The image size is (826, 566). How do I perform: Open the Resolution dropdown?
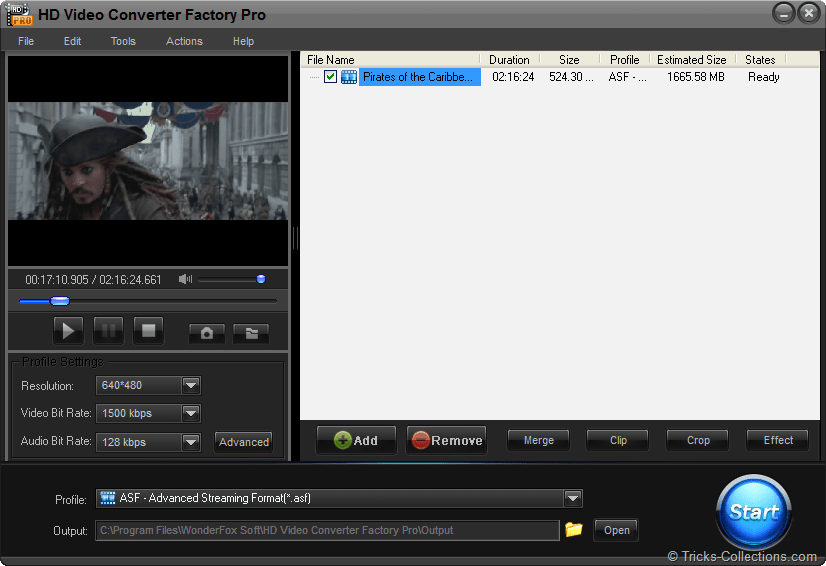(x=191, y=385)
